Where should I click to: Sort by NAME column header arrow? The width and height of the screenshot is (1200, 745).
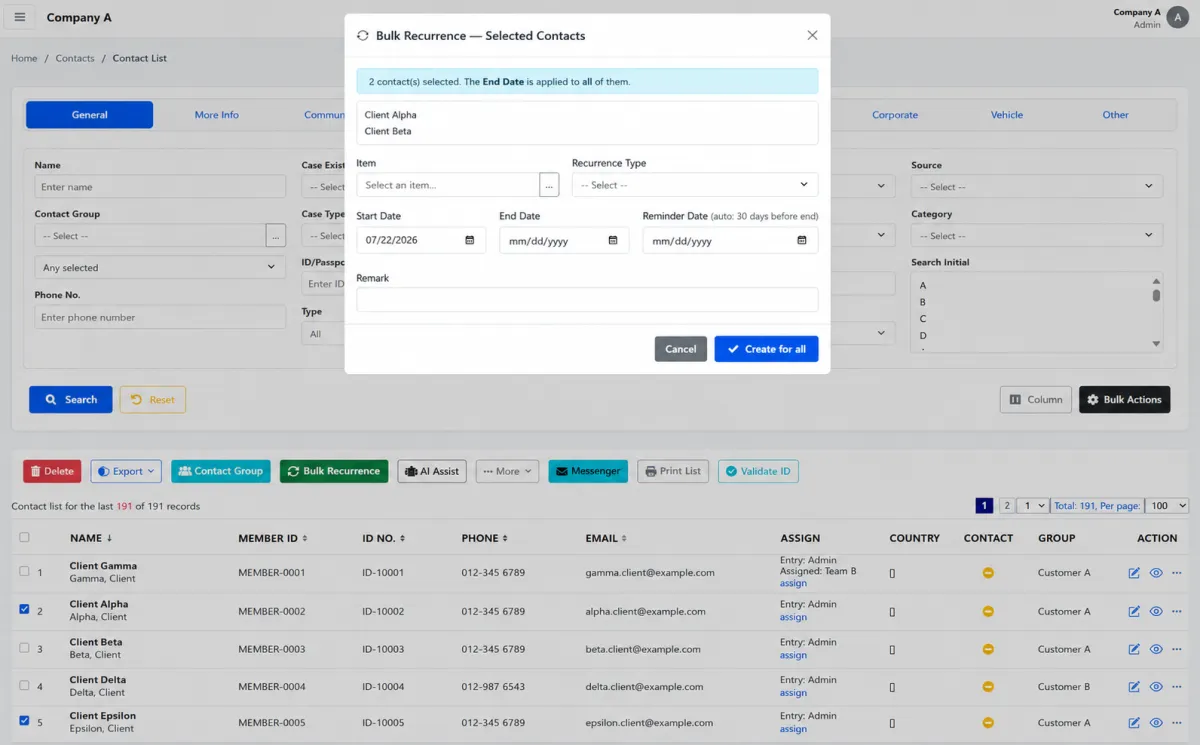click(109, 538)
